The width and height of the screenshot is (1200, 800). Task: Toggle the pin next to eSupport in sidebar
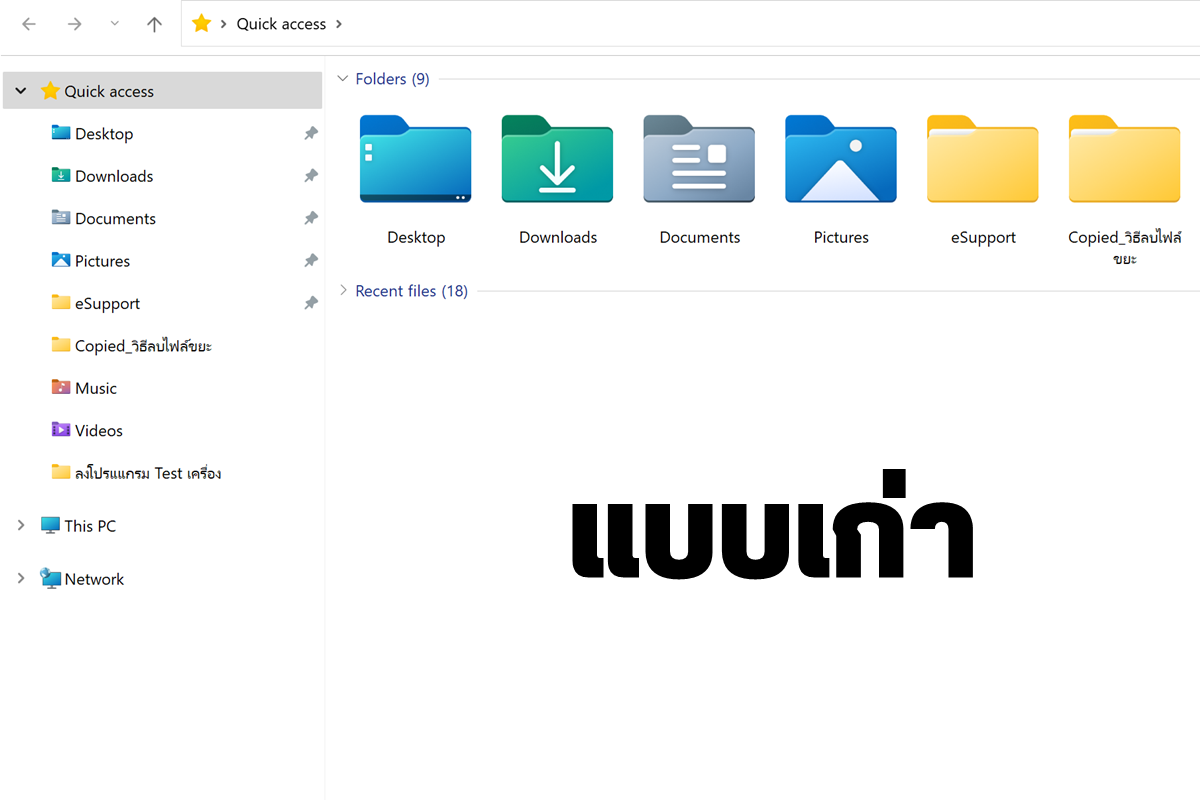pyautogui.click(x=311, y=303)
